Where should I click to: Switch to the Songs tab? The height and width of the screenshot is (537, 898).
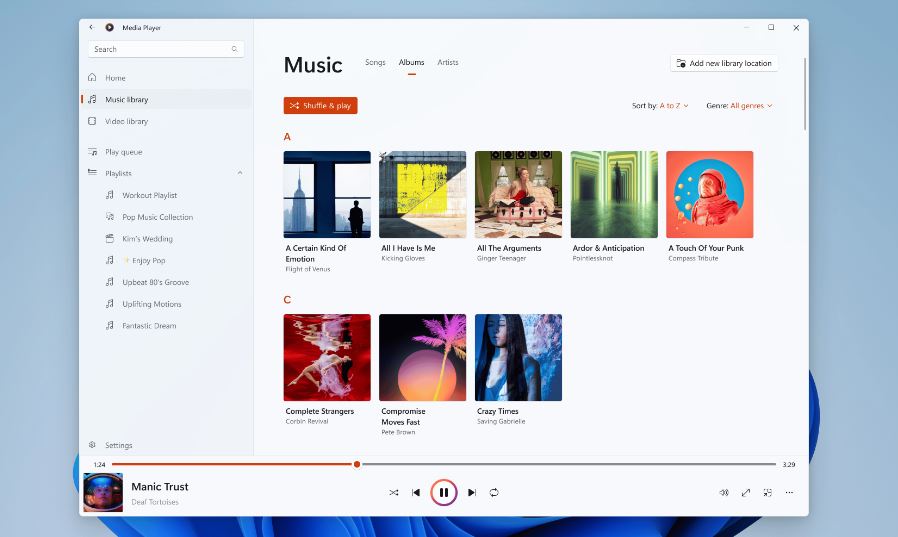coord(375,62)
